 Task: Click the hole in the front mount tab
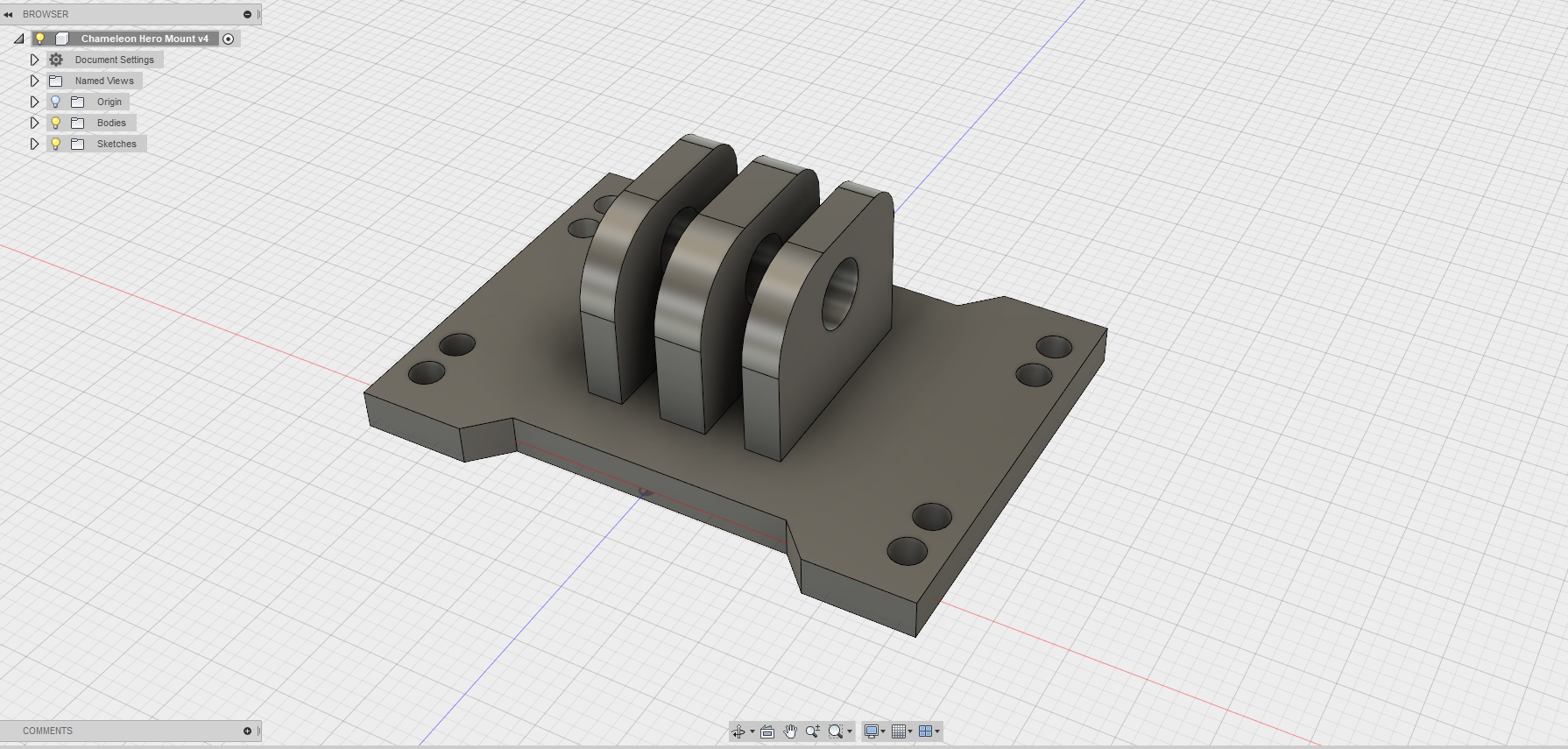(x=840, y=293)
